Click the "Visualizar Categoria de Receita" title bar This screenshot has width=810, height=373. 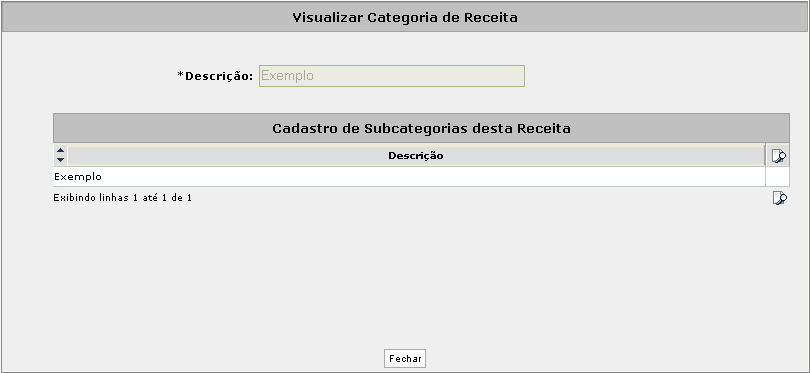pos(405,18)
